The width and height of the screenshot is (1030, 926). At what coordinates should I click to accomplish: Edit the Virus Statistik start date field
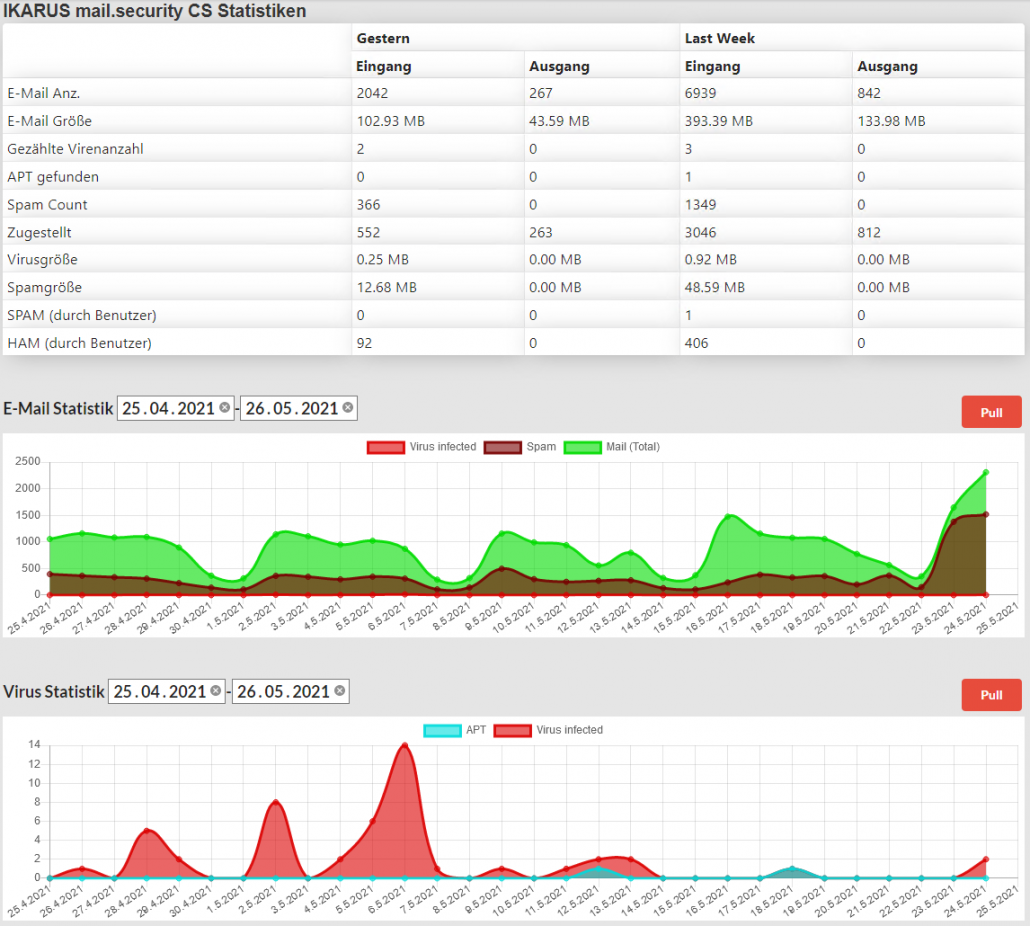point(167,692)
